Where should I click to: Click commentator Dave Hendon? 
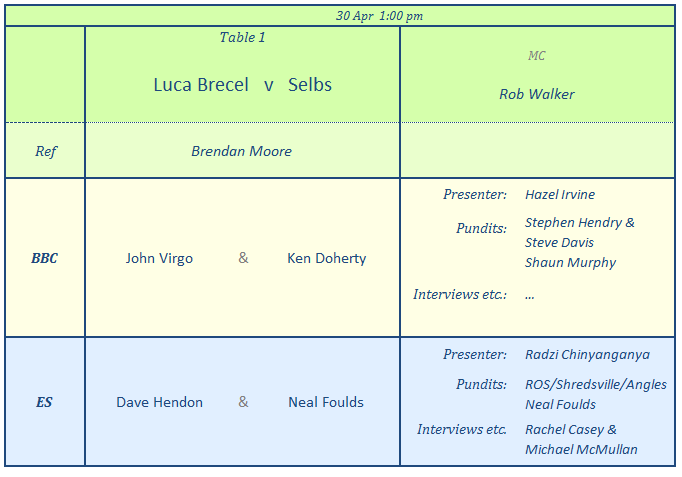159,402
